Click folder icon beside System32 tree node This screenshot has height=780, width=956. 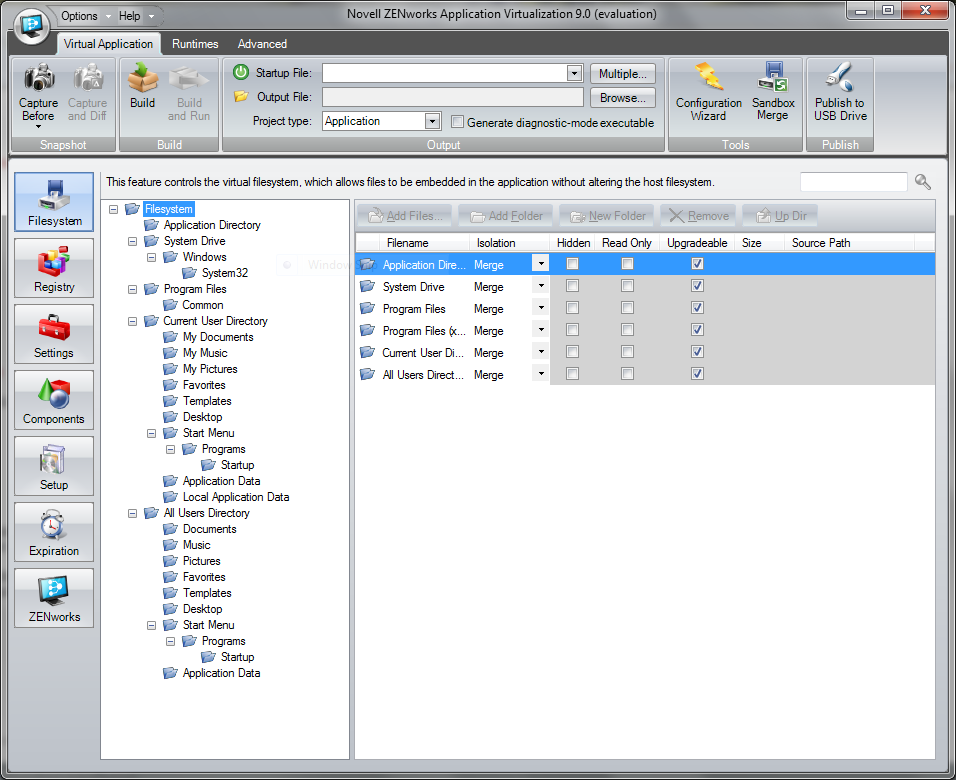(190, 273)
